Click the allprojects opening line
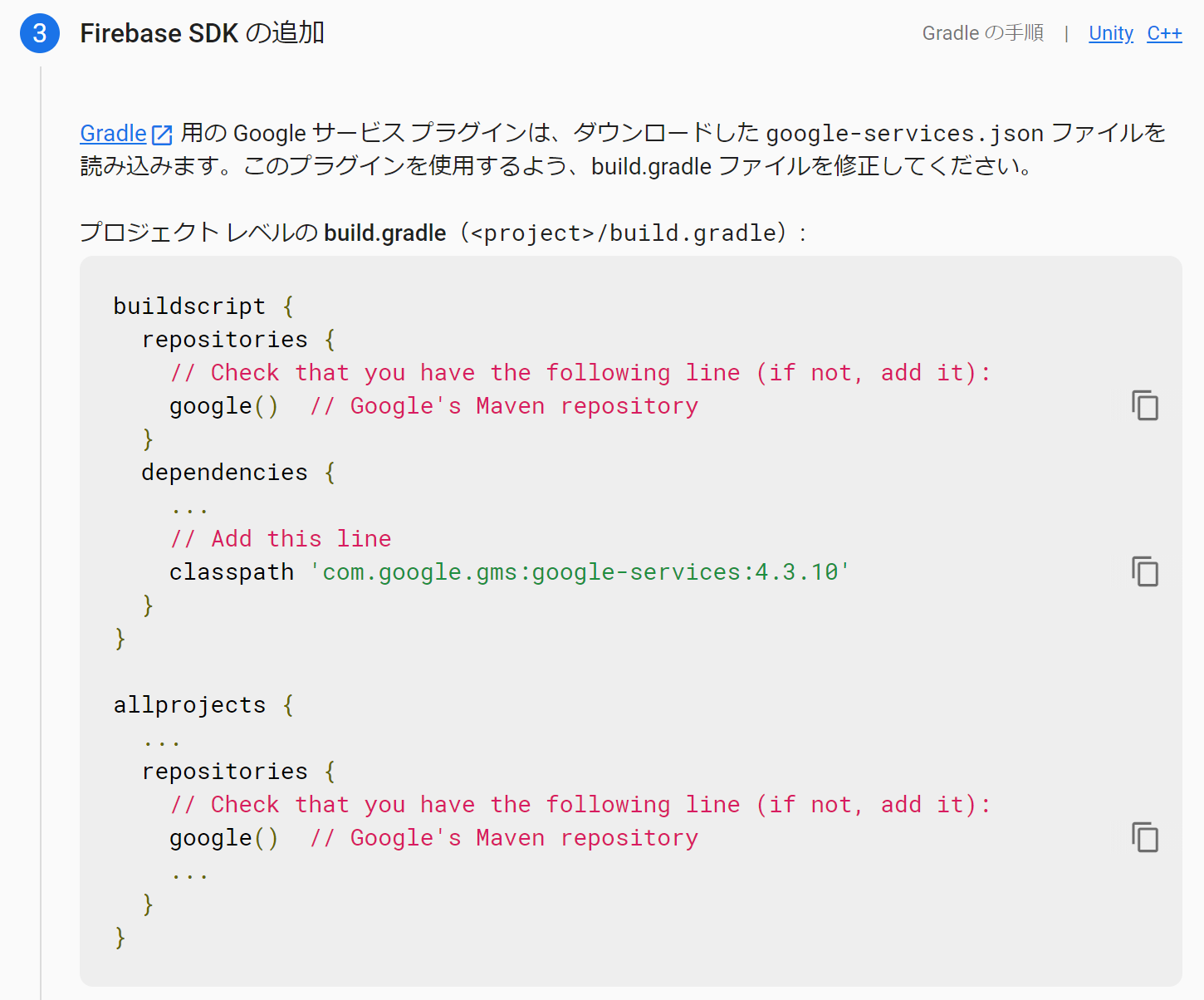 pos(203,705)
